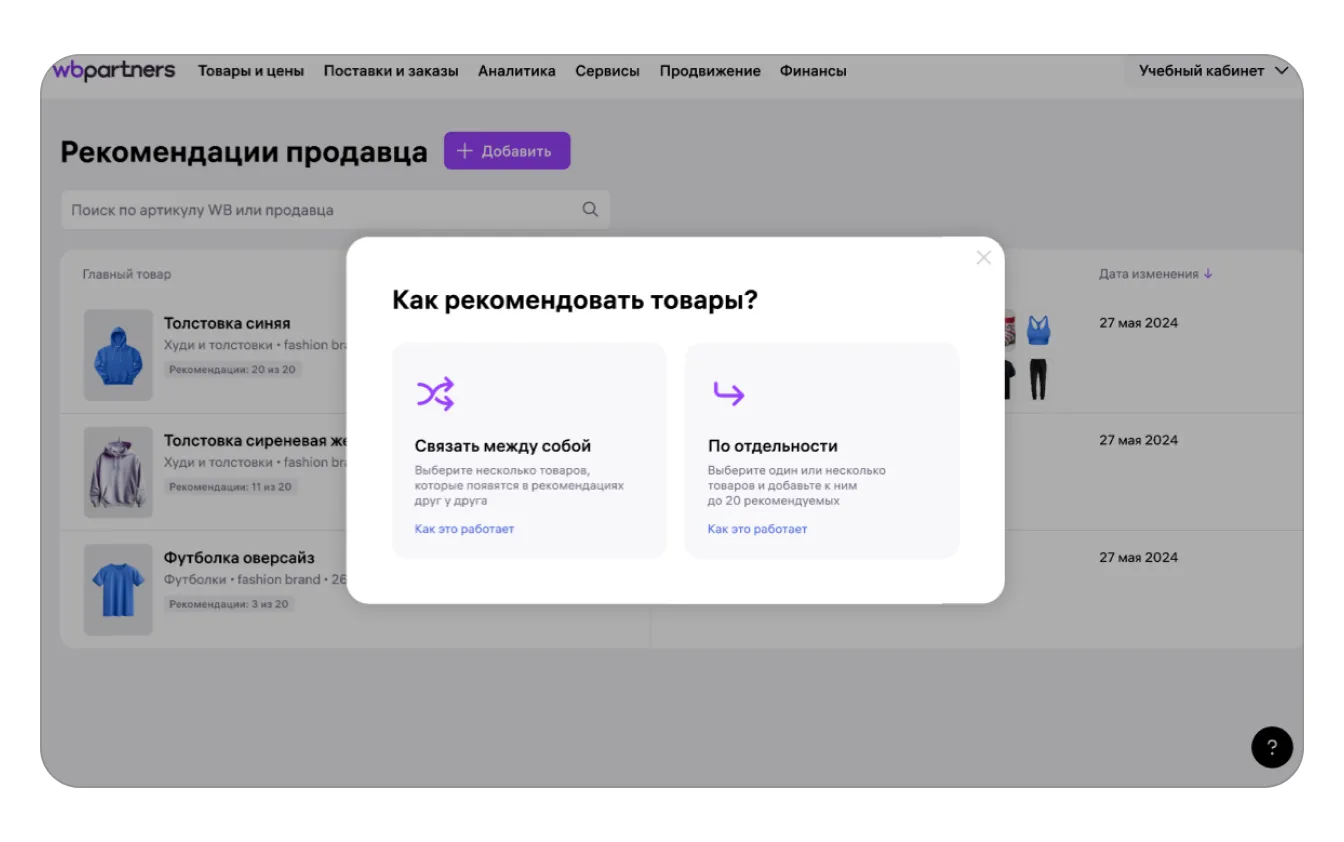The width and height of the screenshot is (1344, 842).
Task: Open the Товары и цены menu
Action: [x=251, y=71]
